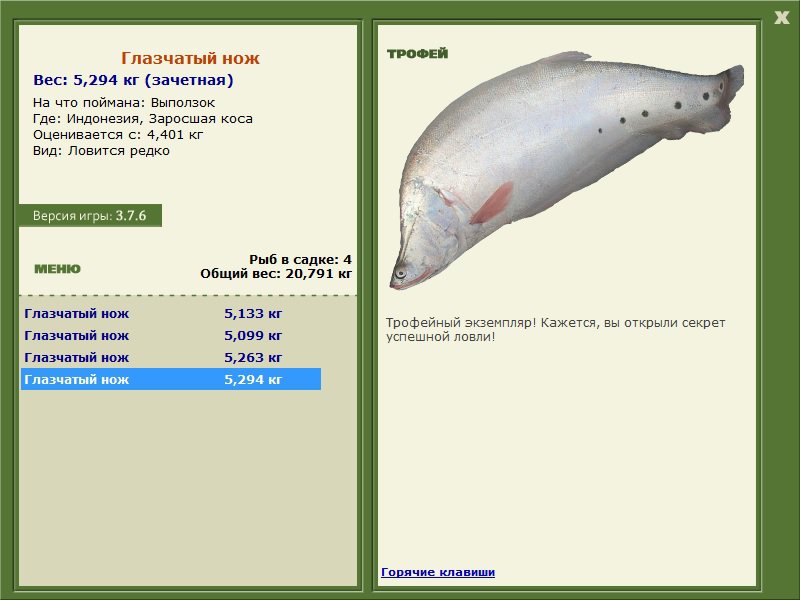Click the Где: Индонезия, Заросшая коса line
The width and height of the screenshot is (800, 600).
143,119
